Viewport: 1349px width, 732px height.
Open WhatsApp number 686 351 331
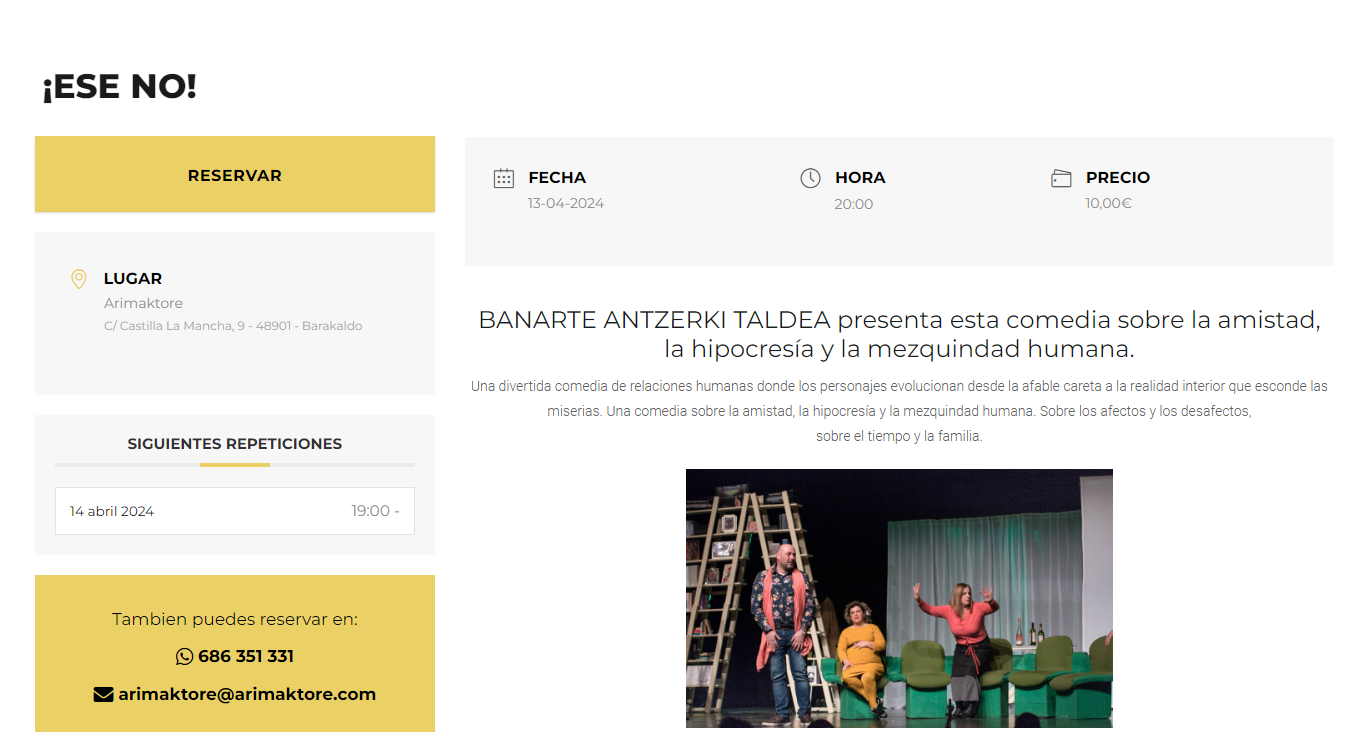click(246, 656)
